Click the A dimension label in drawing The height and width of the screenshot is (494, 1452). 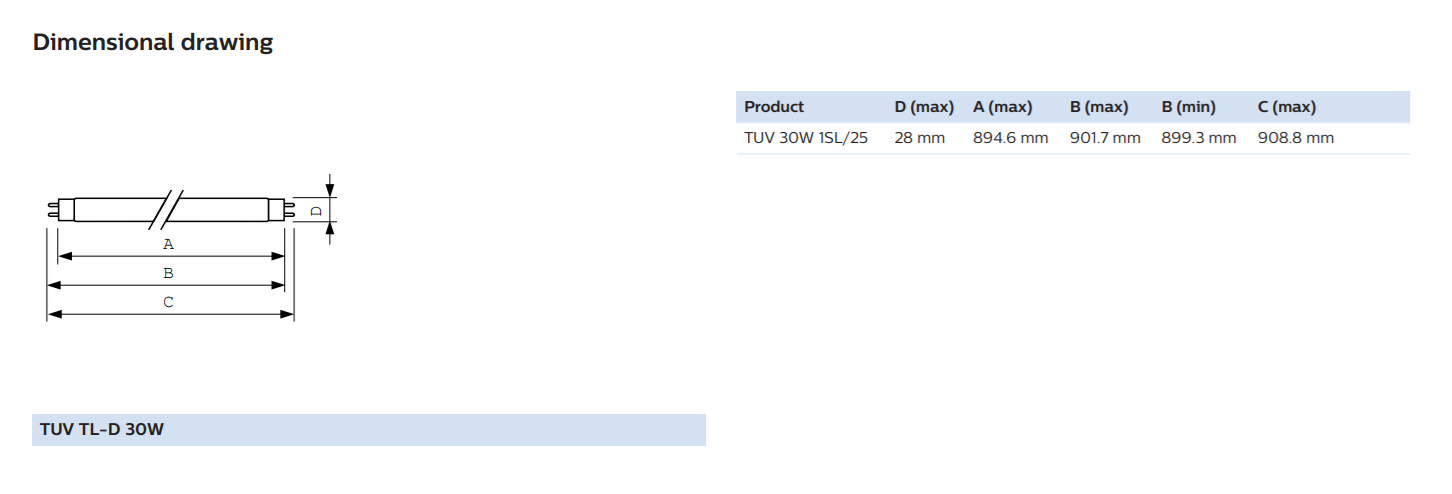(168, 244)
